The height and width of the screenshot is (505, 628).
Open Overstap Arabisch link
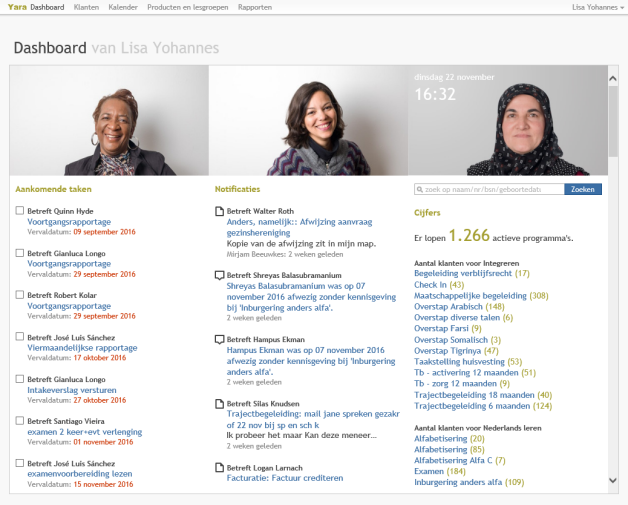448,307
